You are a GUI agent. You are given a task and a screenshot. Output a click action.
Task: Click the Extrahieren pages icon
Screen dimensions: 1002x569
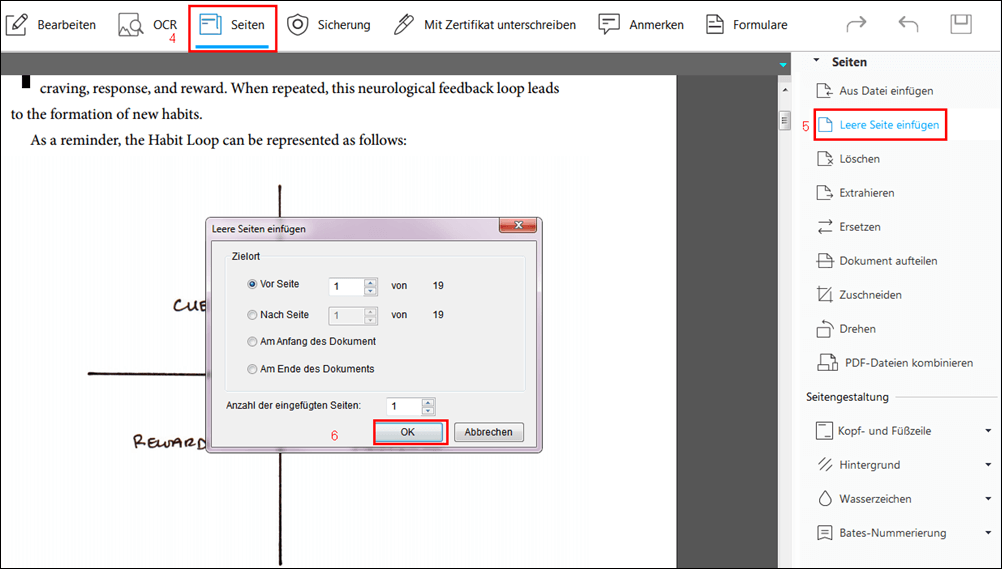tap(825, 193)
